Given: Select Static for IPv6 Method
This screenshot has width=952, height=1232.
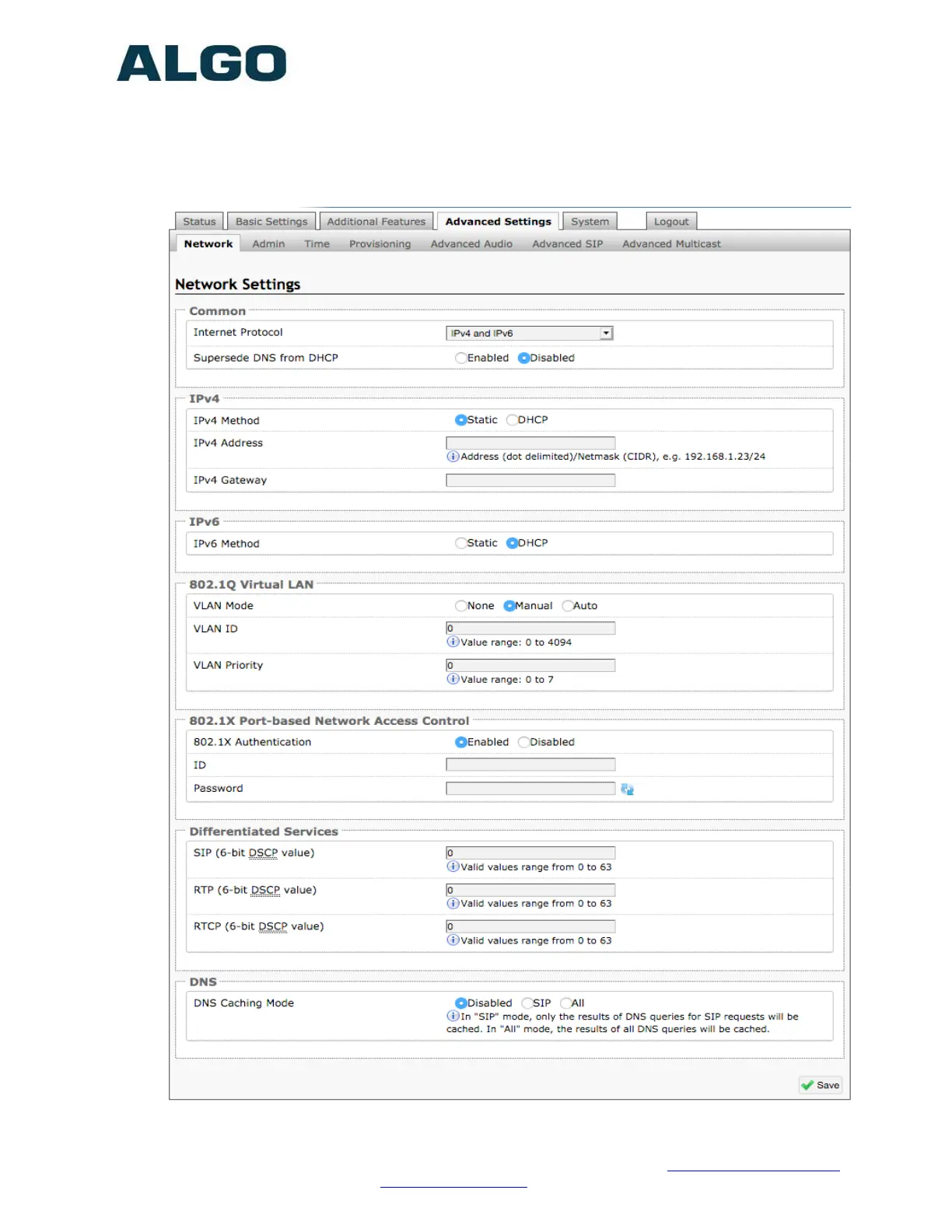Looking at the screenshot, I should point(460,543).
